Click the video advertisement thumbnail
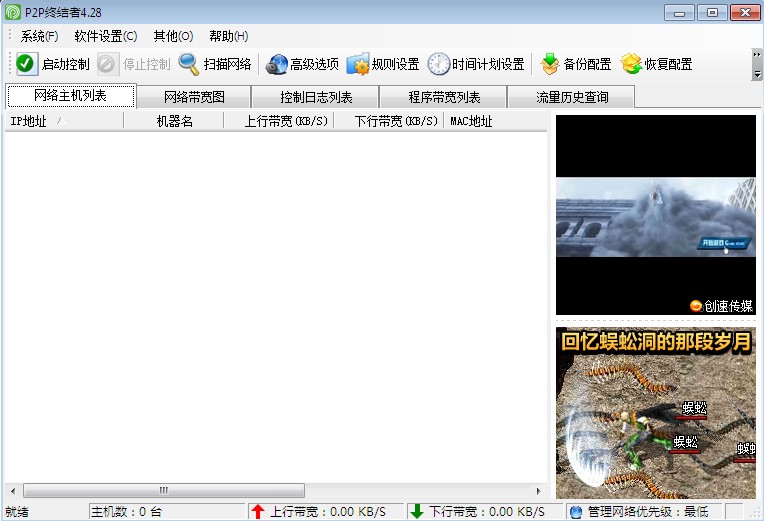Screen dimensions: 764x521 click(x=656, y=215)
